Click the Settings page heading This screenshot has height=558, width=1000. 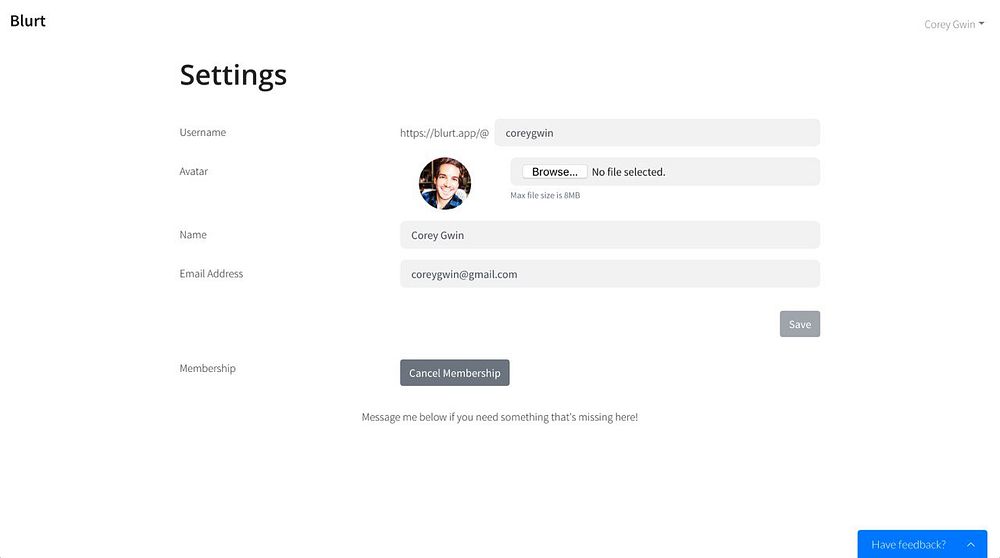[233, 75]
